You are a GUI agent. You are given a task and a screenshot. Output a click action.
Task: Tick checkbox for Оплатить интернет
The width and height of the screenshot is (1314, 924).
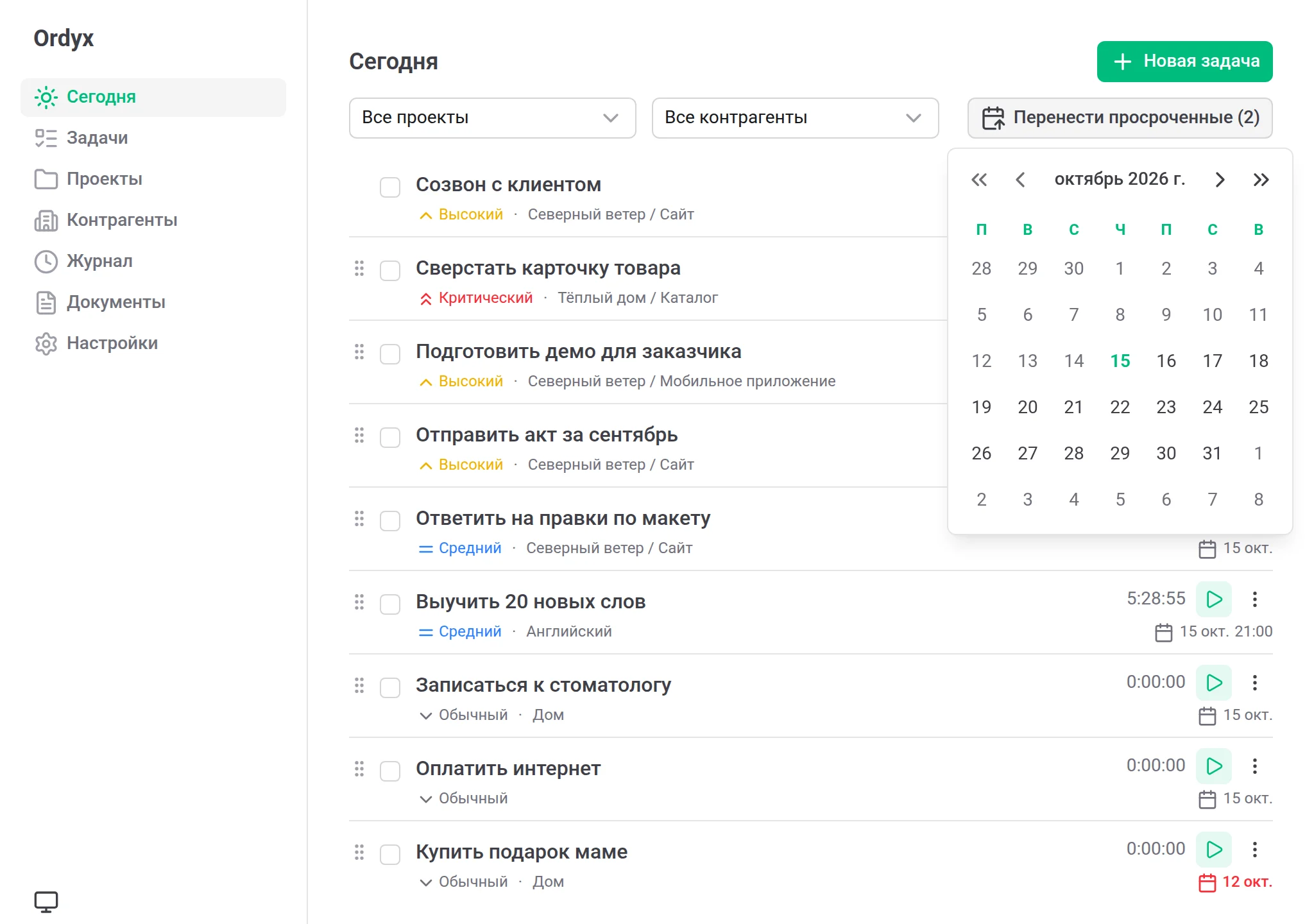coord(390,771)
